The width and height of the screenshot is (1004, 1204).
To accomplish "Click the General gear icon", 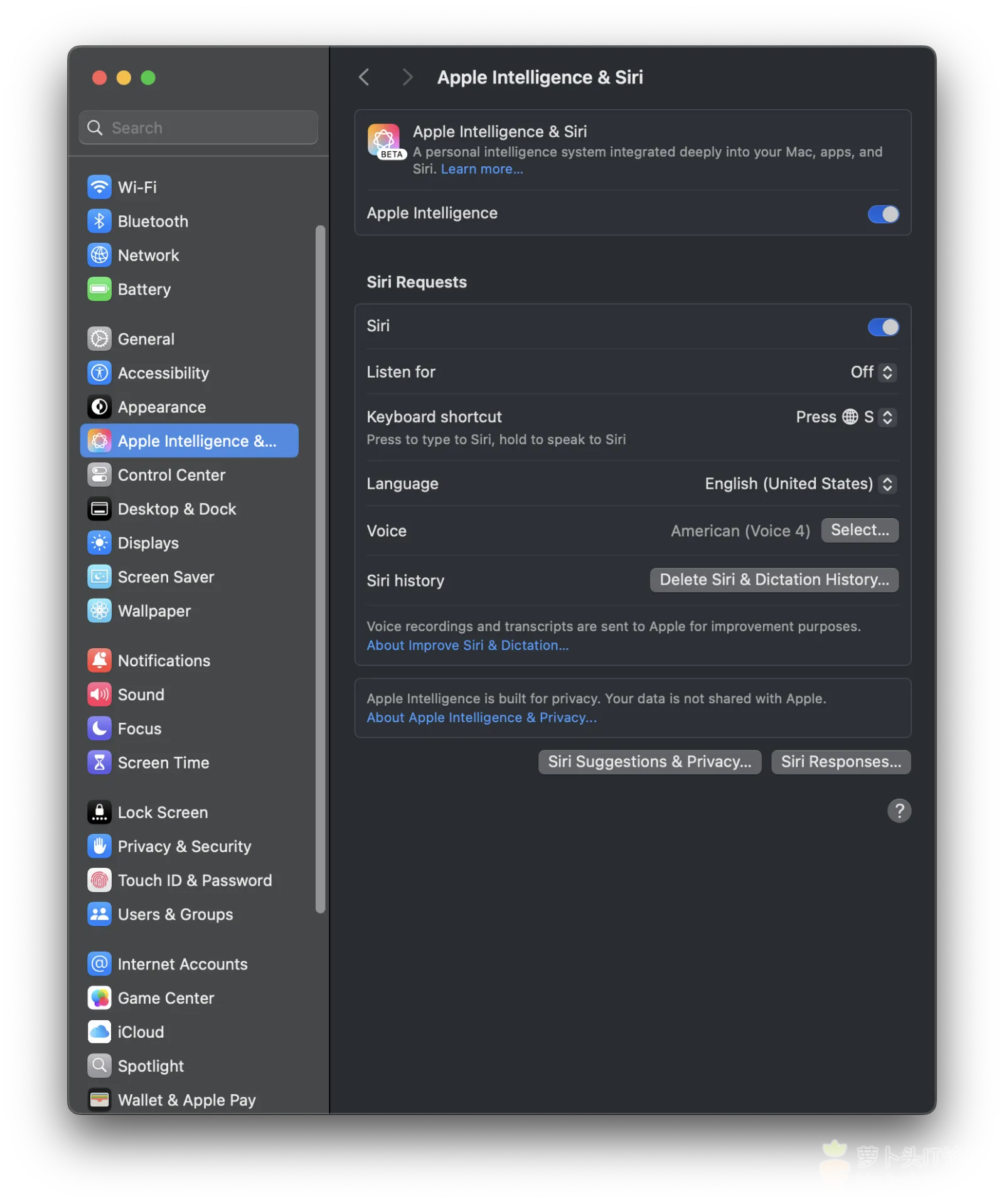I will [99, 339].
